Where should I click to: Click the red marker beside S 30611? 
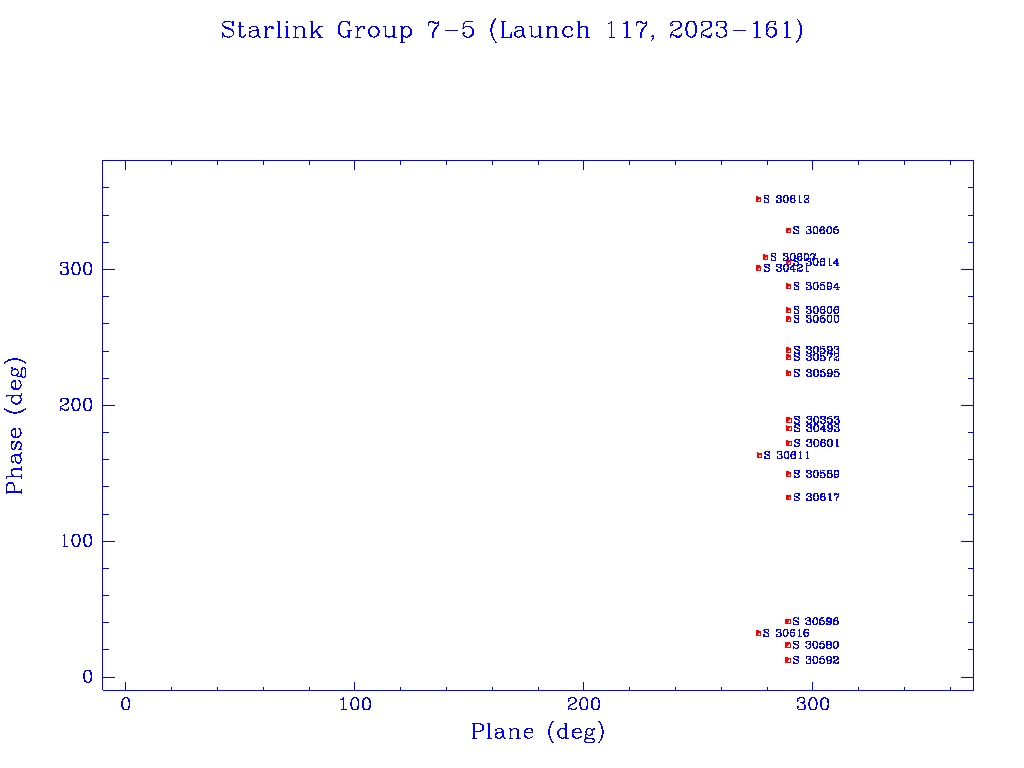coord(759,455)
